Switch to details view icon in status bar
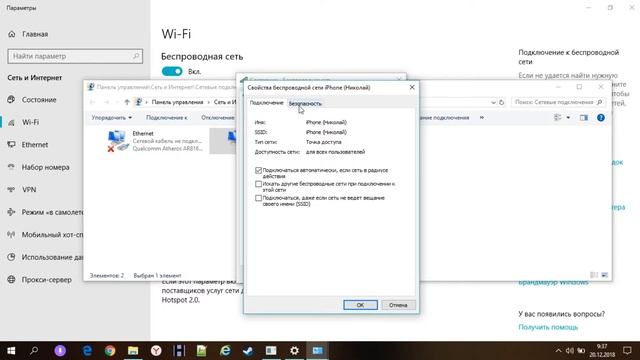This screenshot has width=640, height=360. 594,275
